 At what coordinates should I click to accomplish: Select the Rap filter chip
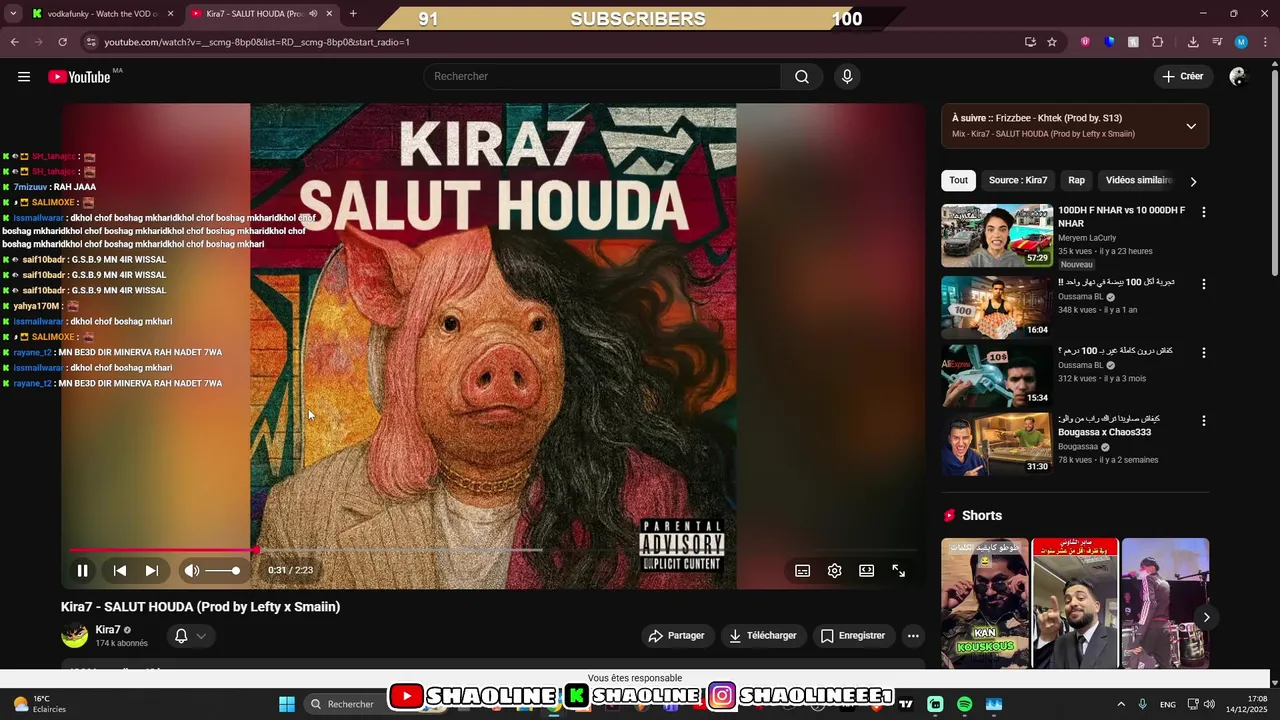1076,180
